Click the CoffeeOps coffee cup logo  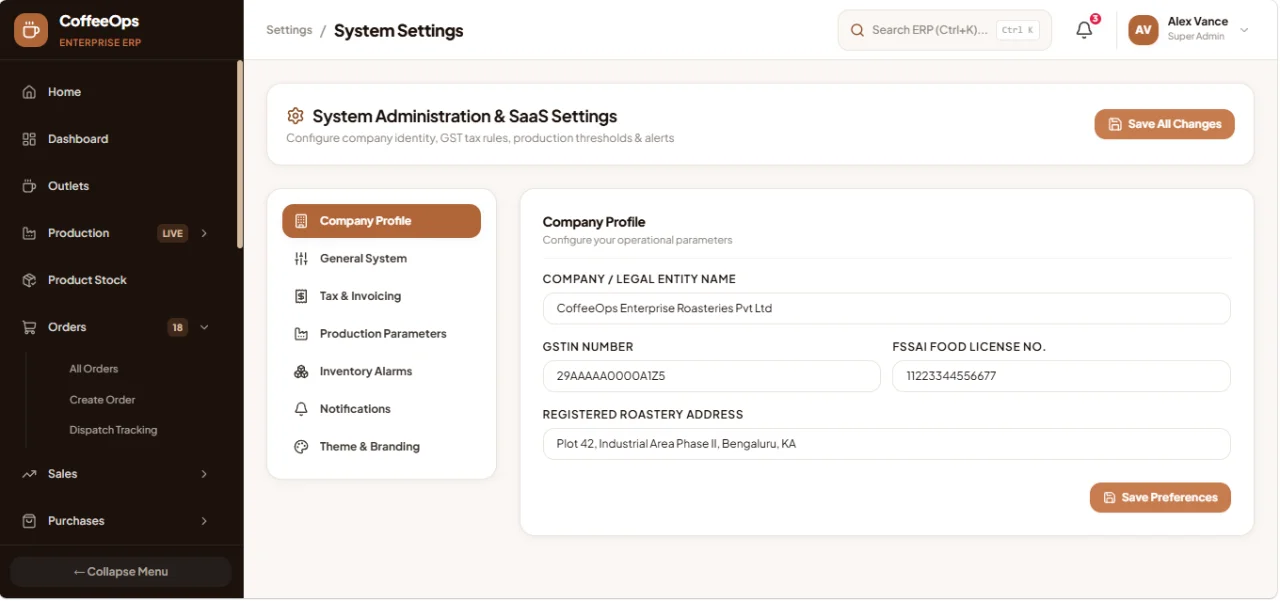[x=30, y=30]
